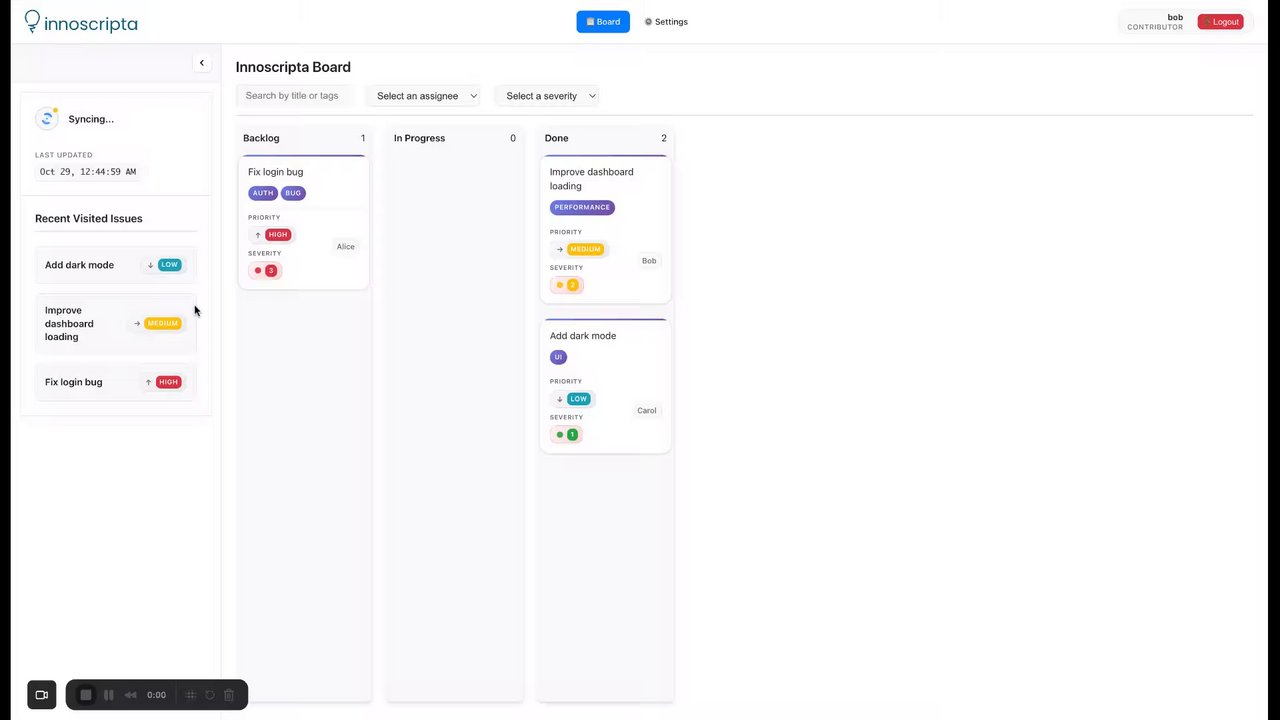Focus the 'Search by title or tags' field

(294, 96)
